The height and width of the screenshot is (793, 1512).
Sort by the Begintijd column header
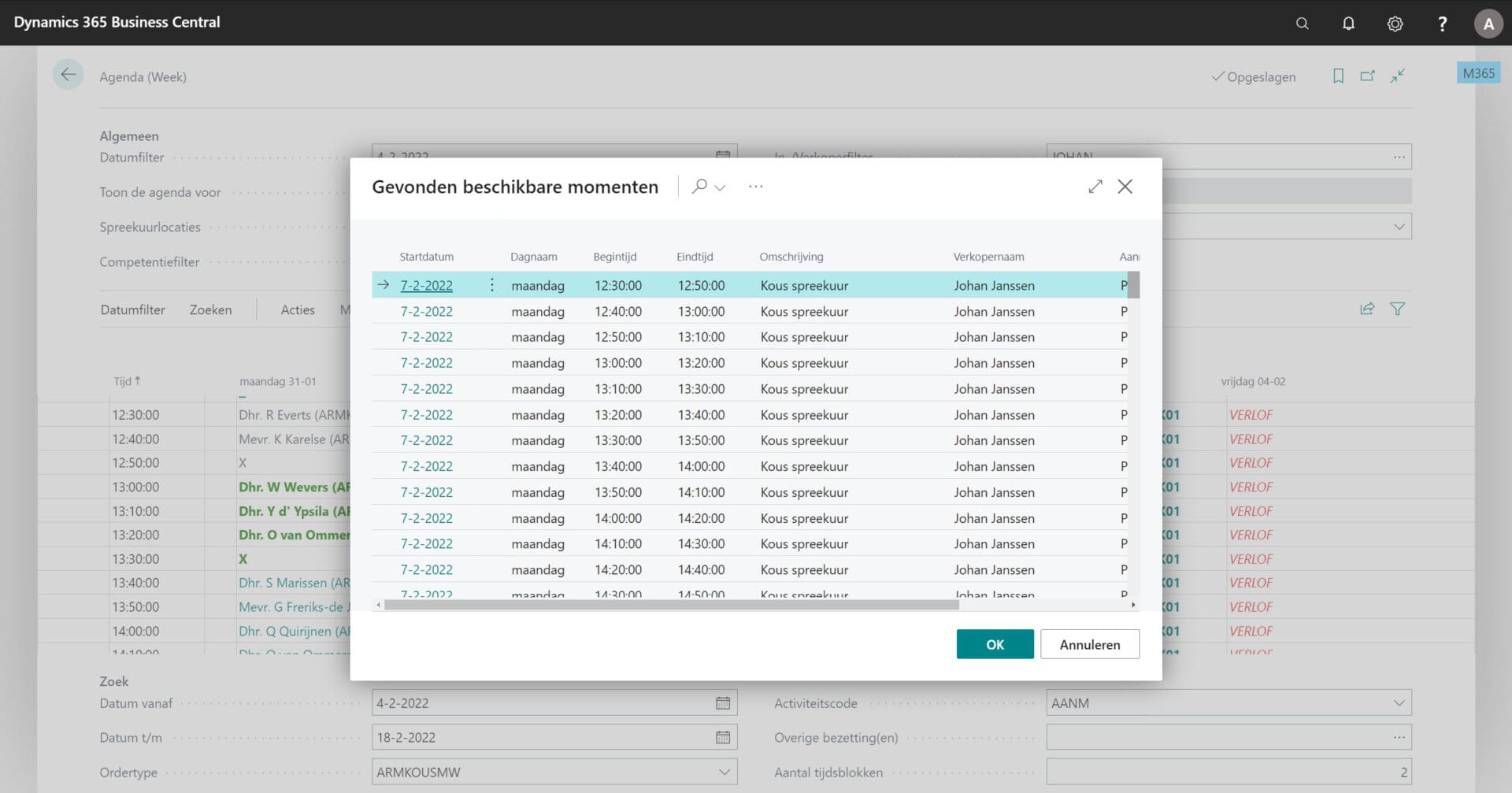[615, 257]
